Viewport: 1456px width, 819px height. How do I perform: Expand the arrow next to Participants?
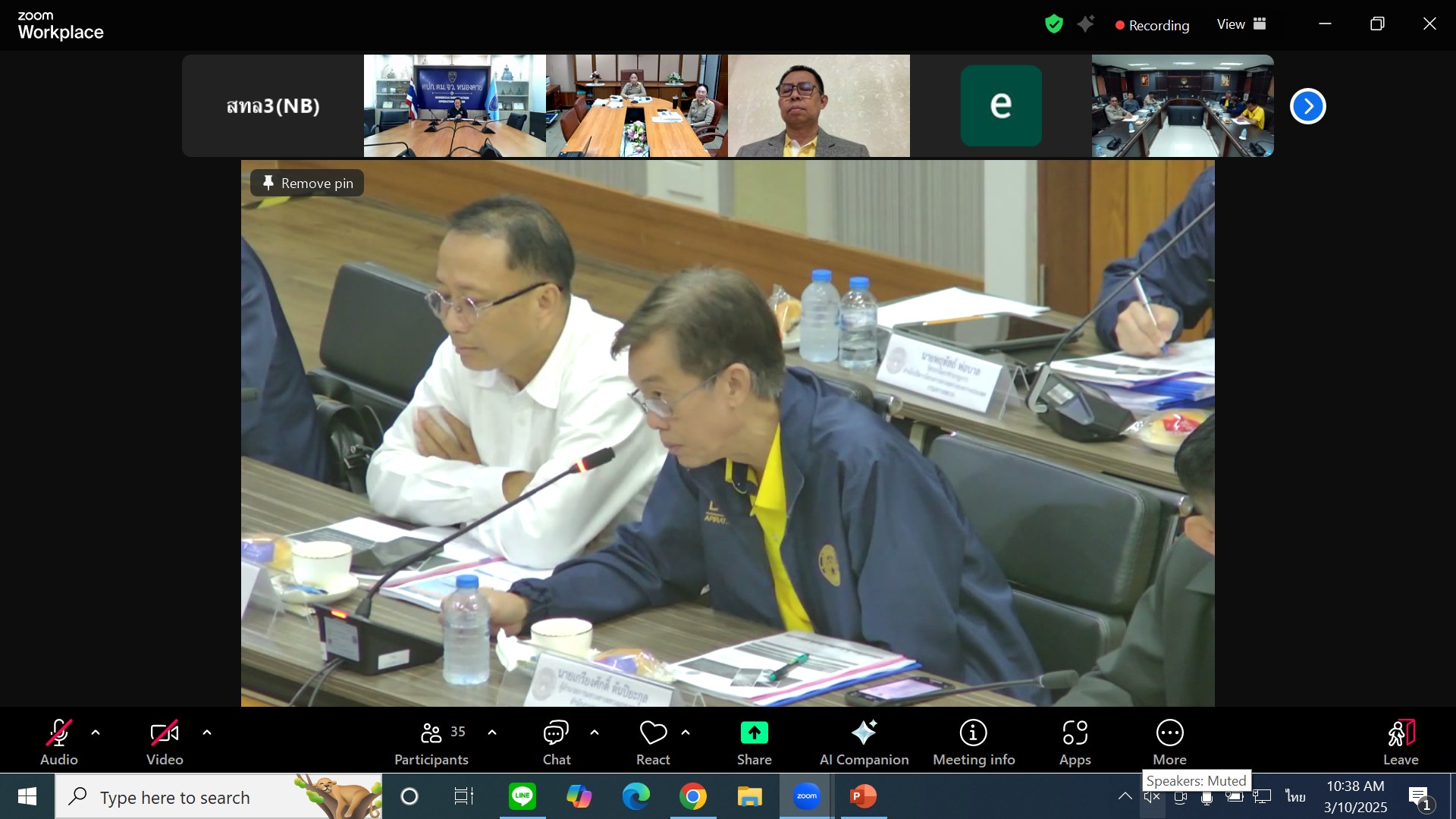(x=492, y=733)
